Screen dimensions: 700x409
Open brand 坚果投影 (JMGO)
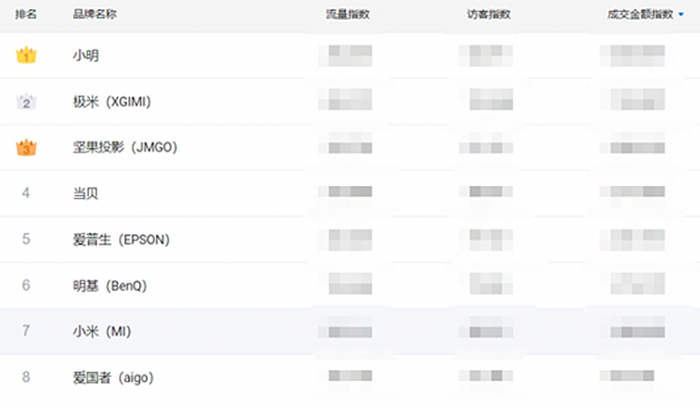(x=125, y=147)
